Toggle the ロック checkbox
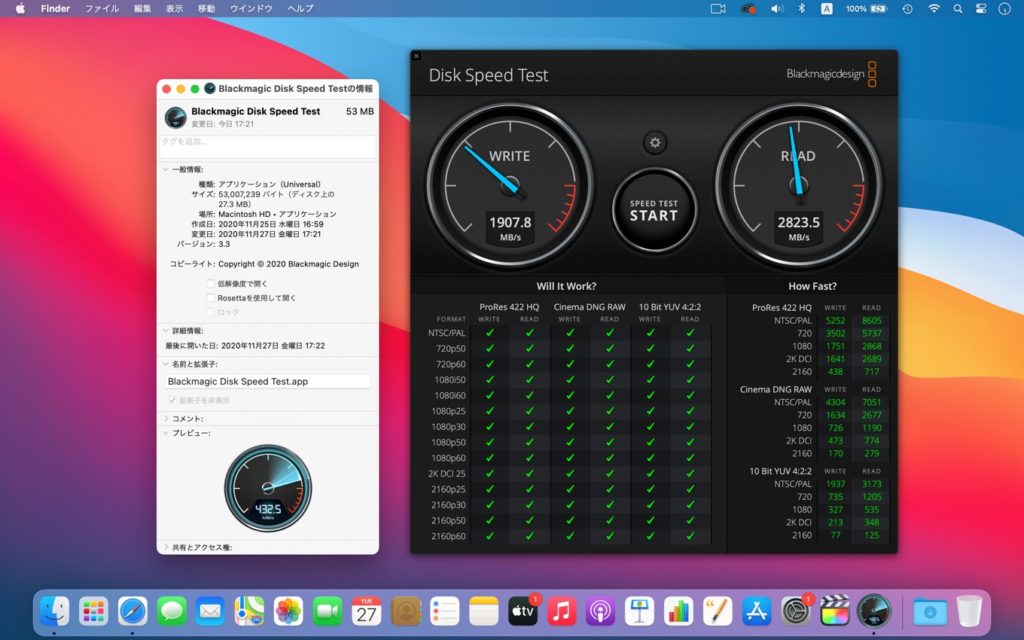 tap(210, 312)
